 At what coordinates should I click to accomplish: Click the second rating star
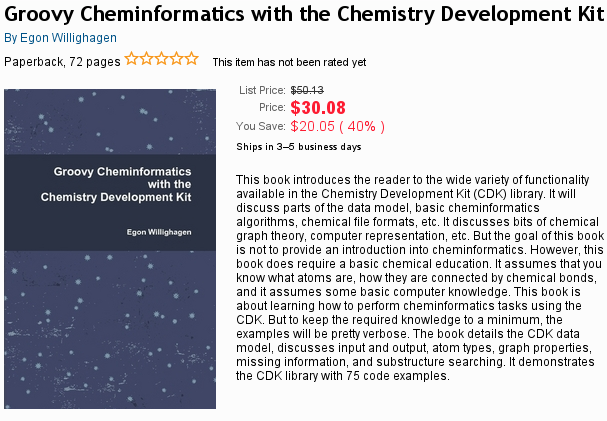147,58
